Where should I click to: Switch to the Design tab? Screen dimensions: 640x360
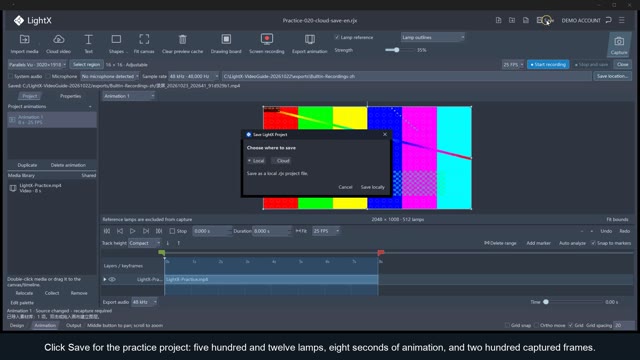click(x=17, y=325)
